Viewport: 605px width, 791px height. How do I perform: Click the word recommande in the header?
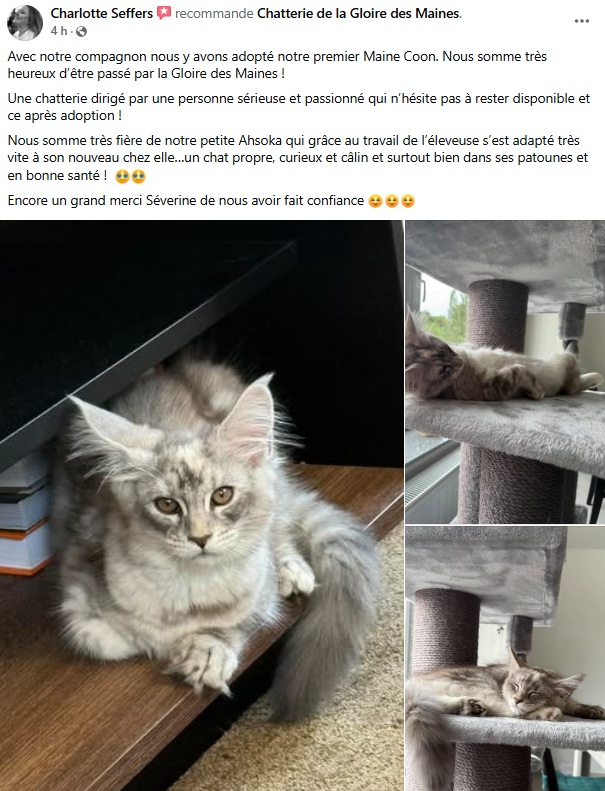point(214,14)
